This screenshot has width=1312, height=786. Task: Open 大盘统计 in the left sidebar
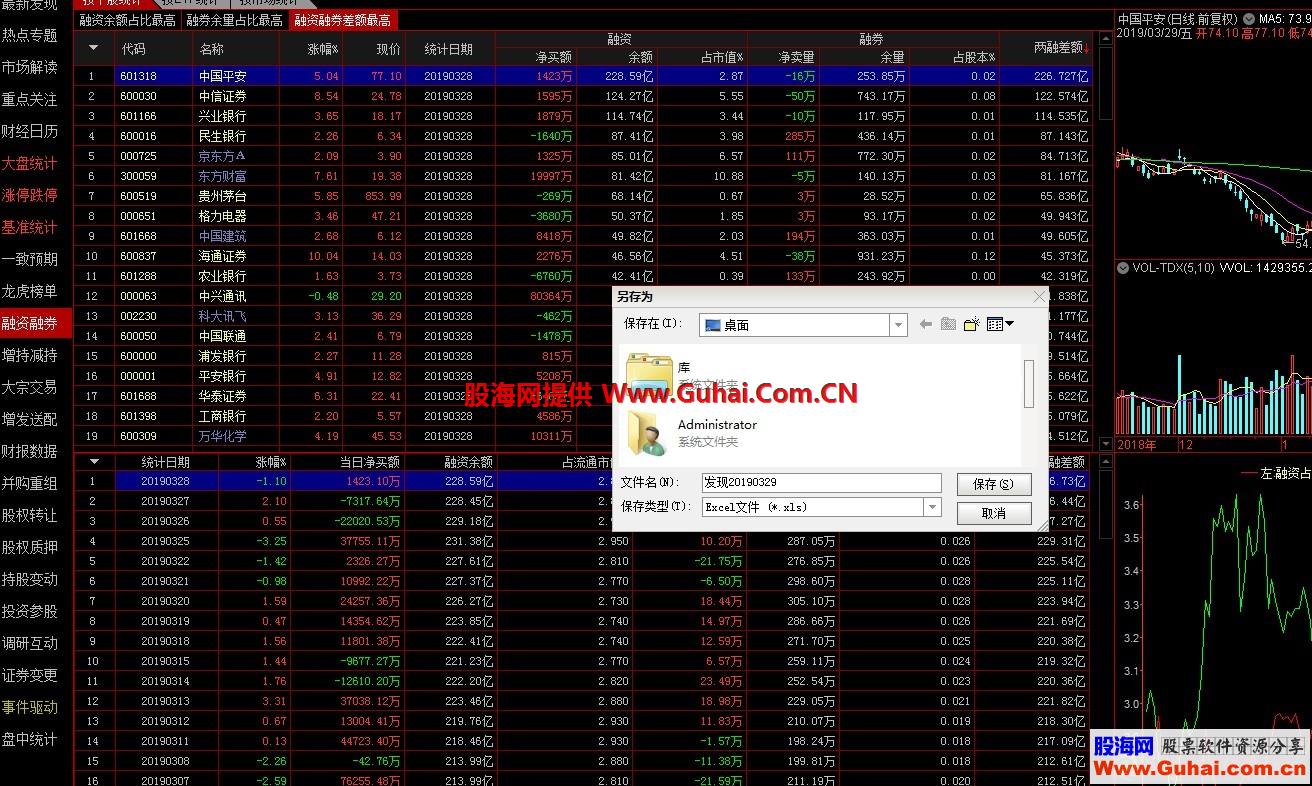point(30,163)
